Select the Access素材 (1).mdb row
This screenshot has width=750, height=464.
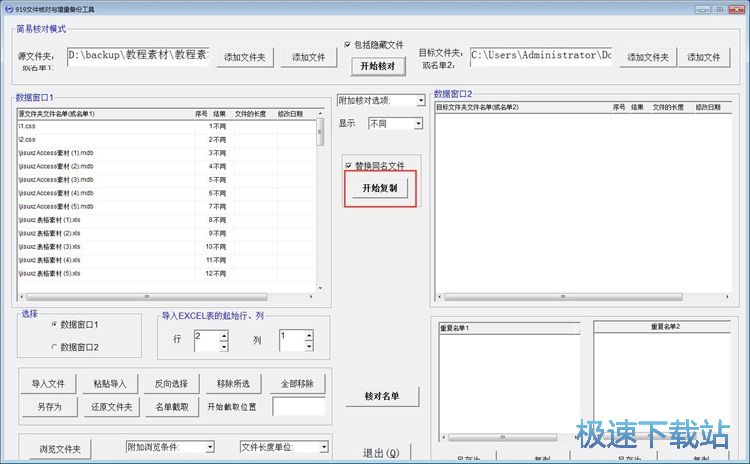tap(166, 153)
